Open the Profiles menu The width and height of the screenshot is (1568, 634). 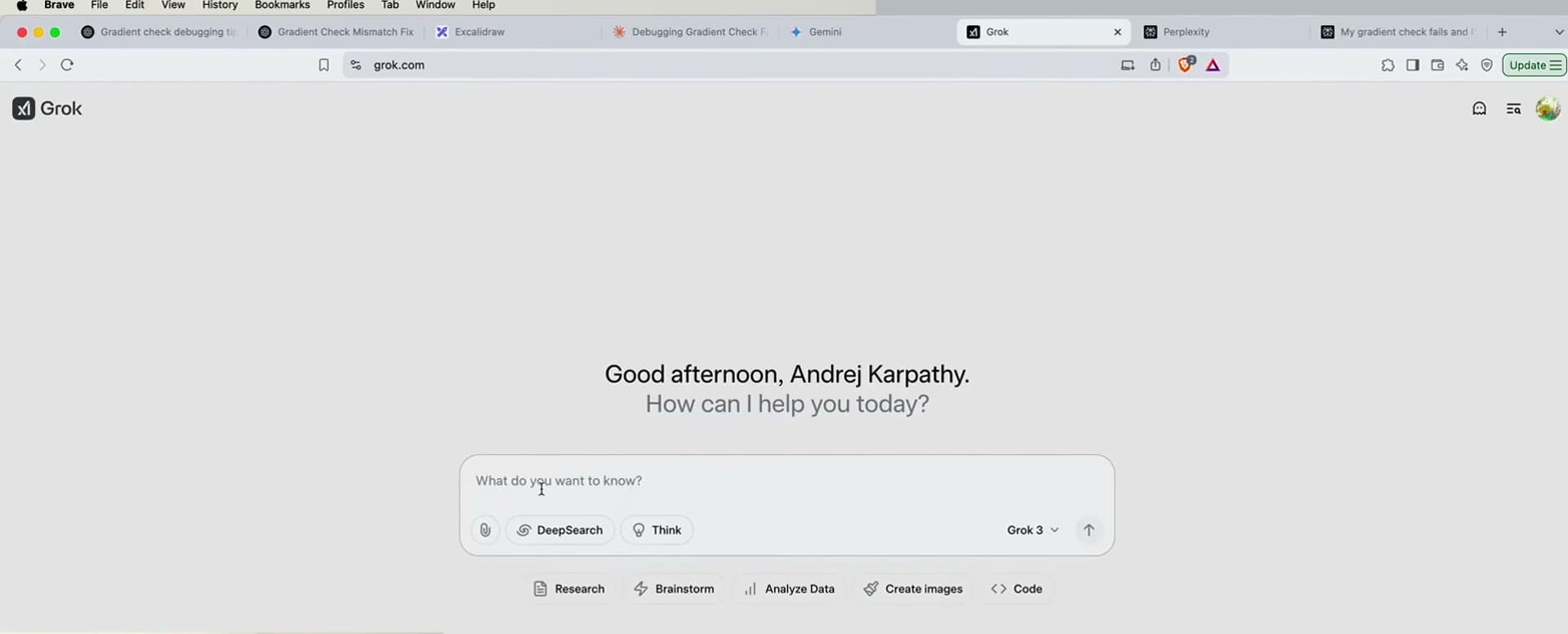[x=345, y=5]
